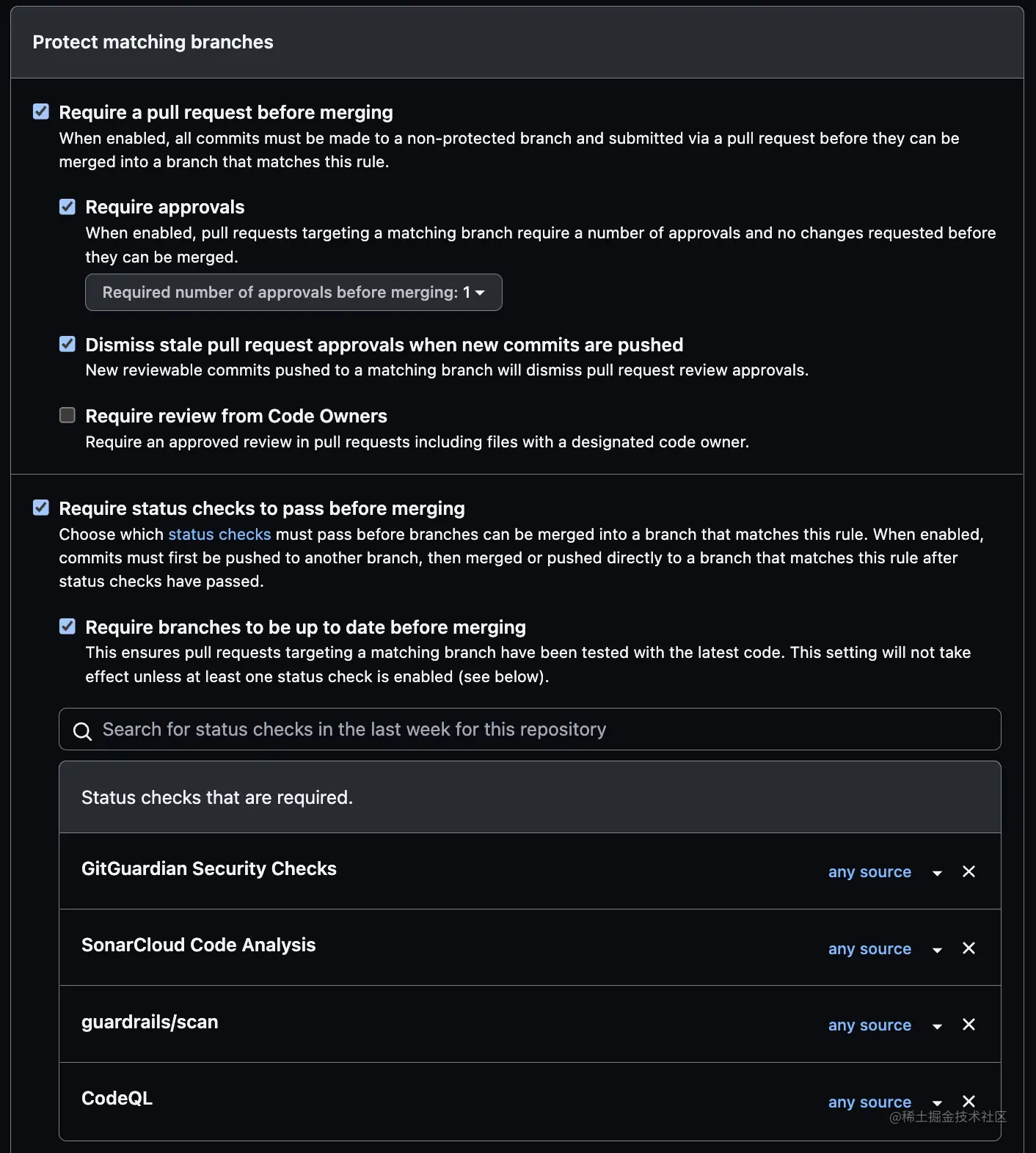Screen dimensions: 1036x1153
Task: Click the search magnifier icon
Action: 82,731
